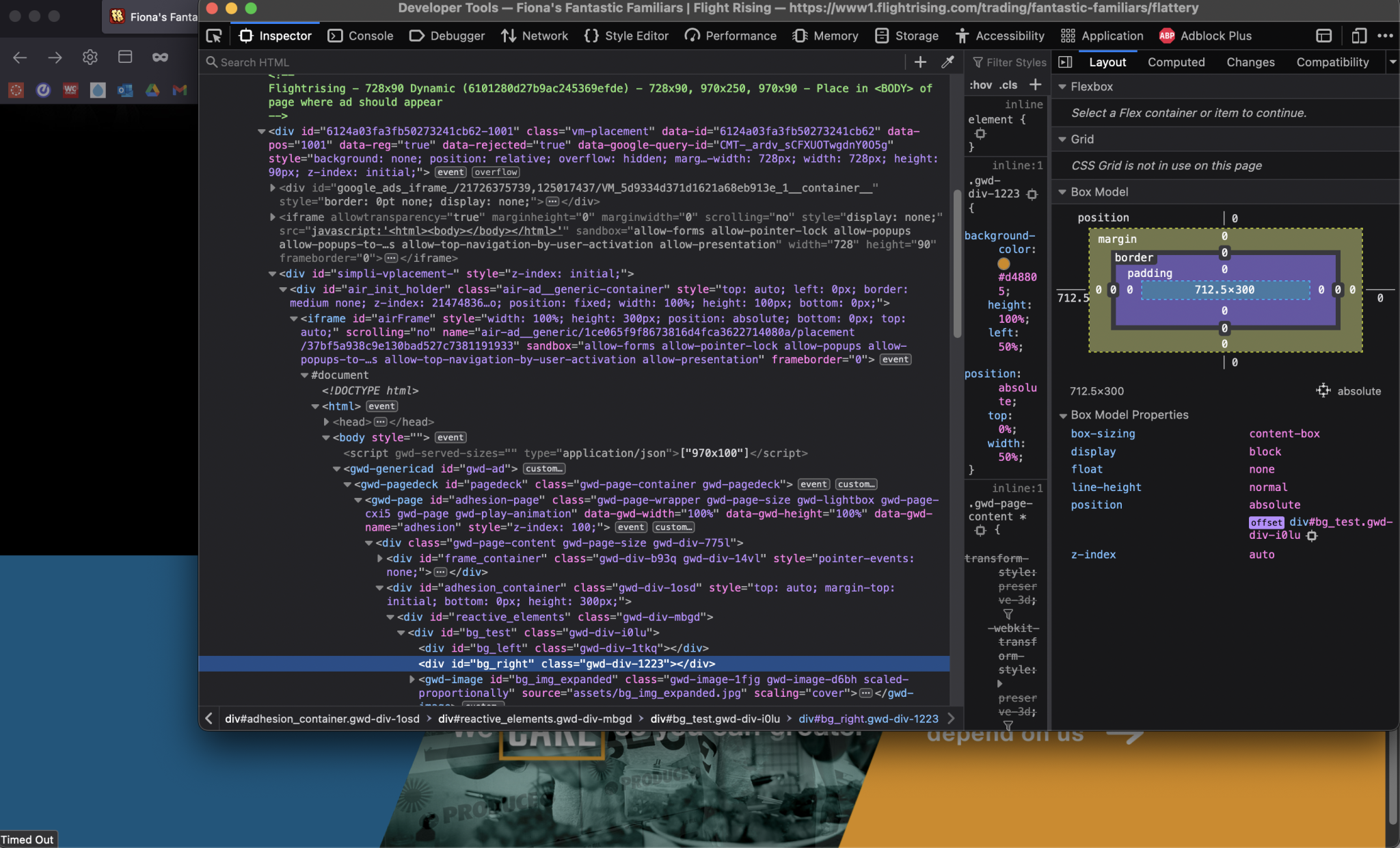Click breadcrumb div#reactive_elements.gwd-div-mbgd
This screenshot has width=1400, height=848.
pos(535,719)
